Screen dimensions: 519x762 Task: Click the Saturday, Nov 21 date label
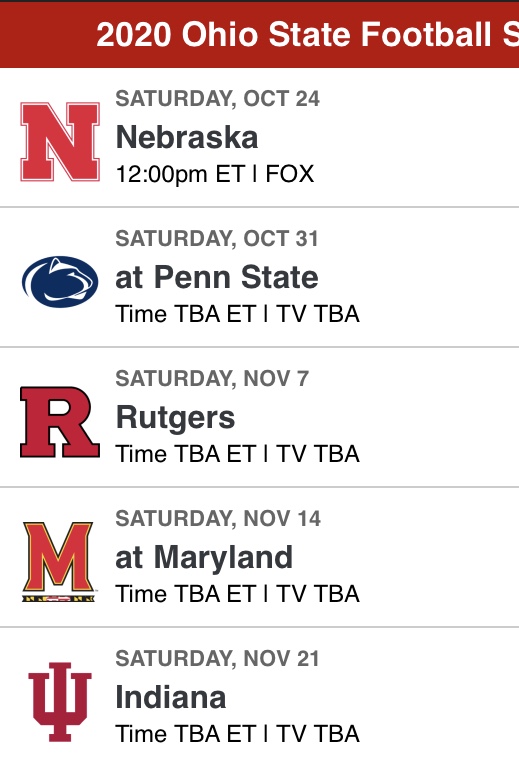point(217,658)
